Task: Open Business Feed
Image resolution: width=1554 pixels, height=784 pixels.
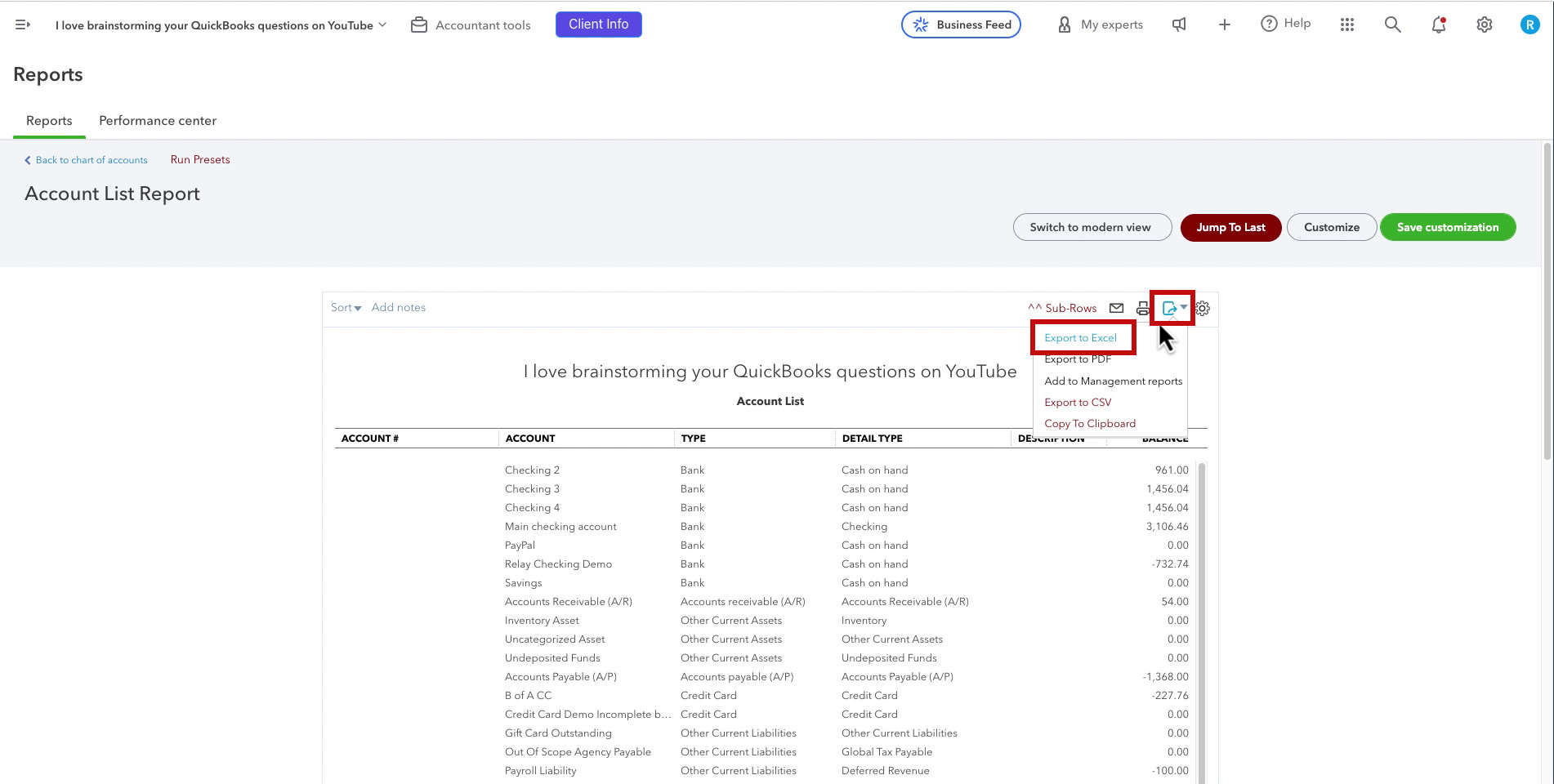Action: click(961, 24)
